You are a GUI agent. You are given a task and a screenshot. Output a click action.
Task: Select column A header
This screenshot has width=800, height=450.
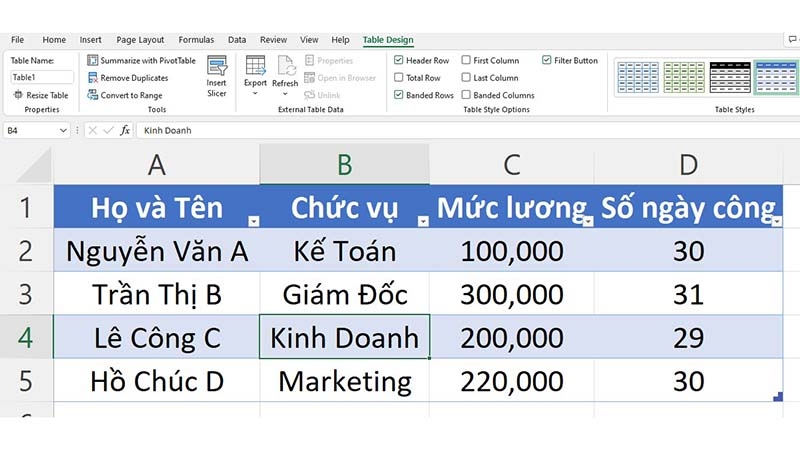157,165
